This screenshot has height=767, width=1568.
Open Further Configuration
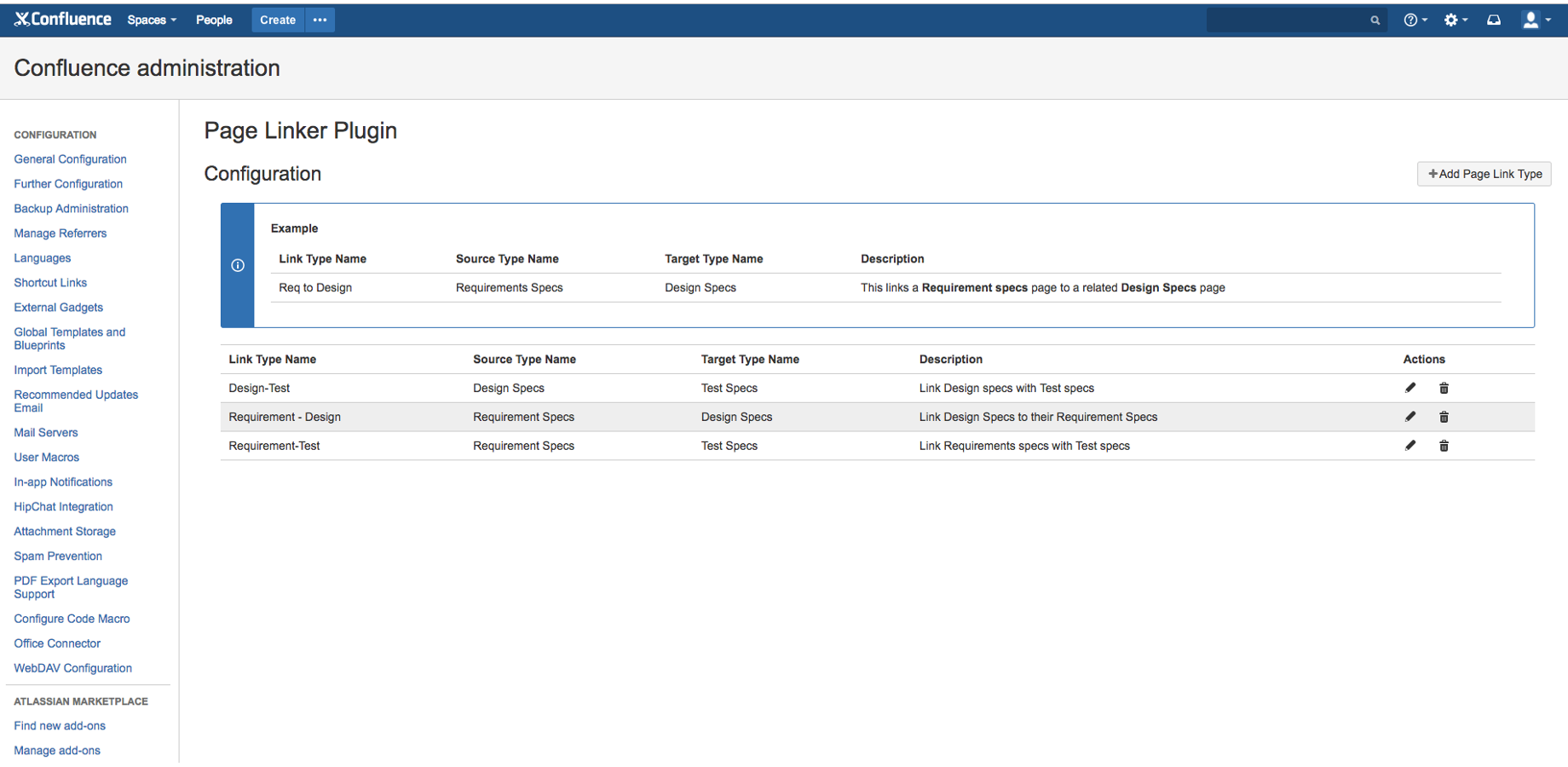68,184
